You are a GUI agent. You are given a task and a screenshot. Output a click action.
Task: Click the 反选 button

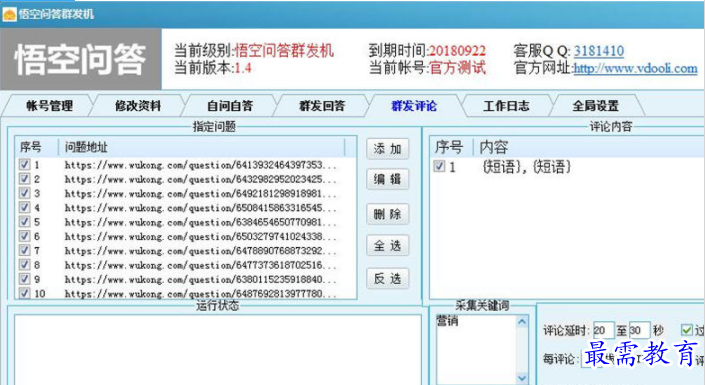(387, 278)
